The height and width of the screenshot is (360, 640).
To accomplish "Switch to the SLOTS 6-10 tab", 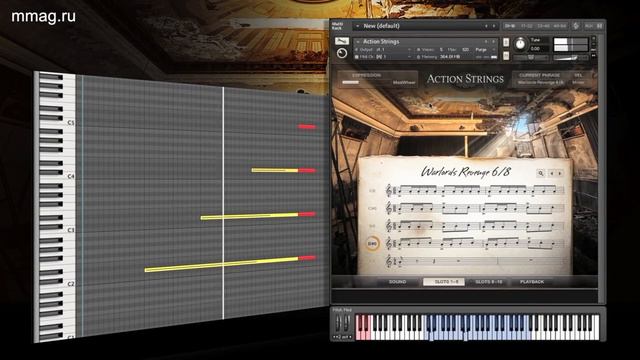I will pyautogui.click(x=489, y=282).
